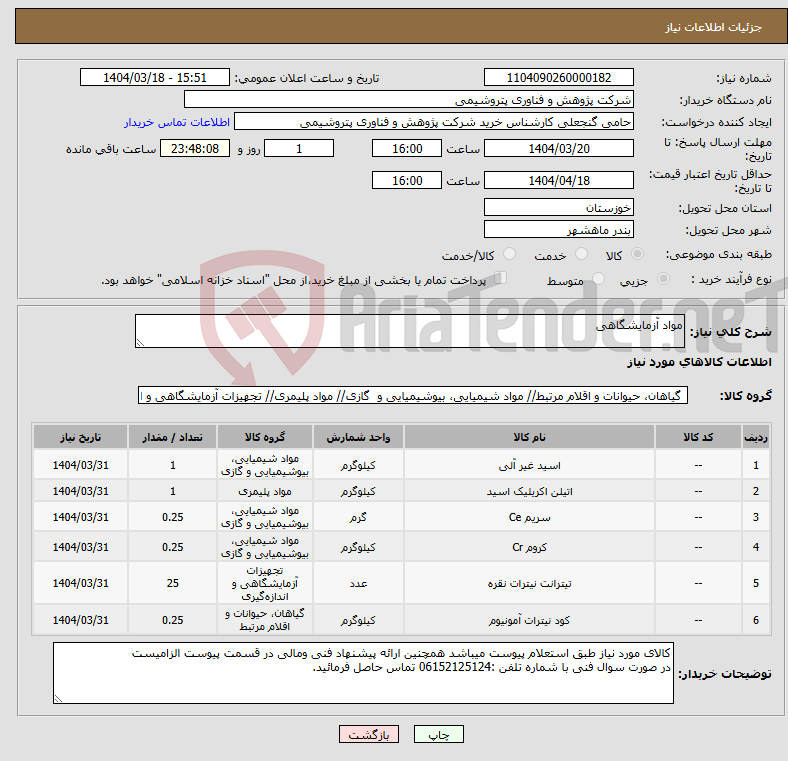Select the کالا/خدمت radio button
Screen dimensions: 788x761
(509, 254)
